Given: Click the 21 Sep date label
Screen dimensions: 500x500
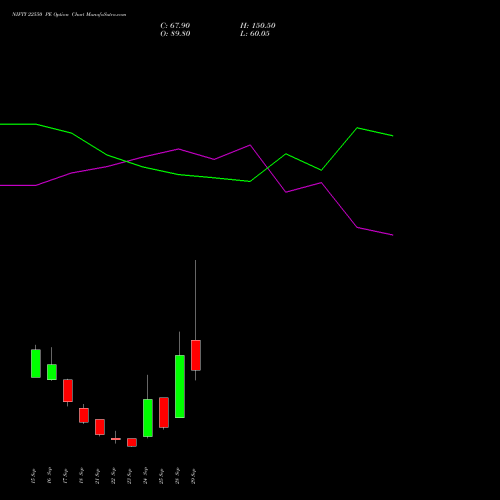Looking at the screenshot, I should pyautogui.click(x=97, y=476).
